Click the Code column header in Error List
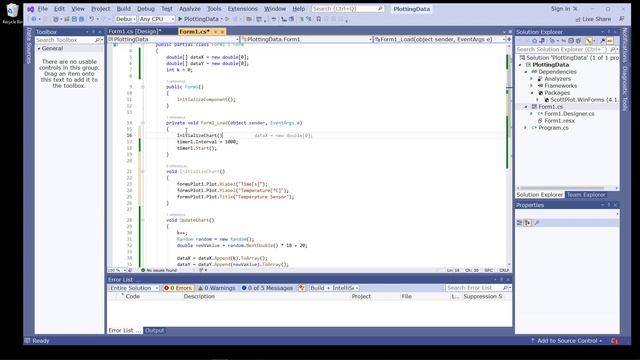The image size is (640, 360). [x=132, y=296]
